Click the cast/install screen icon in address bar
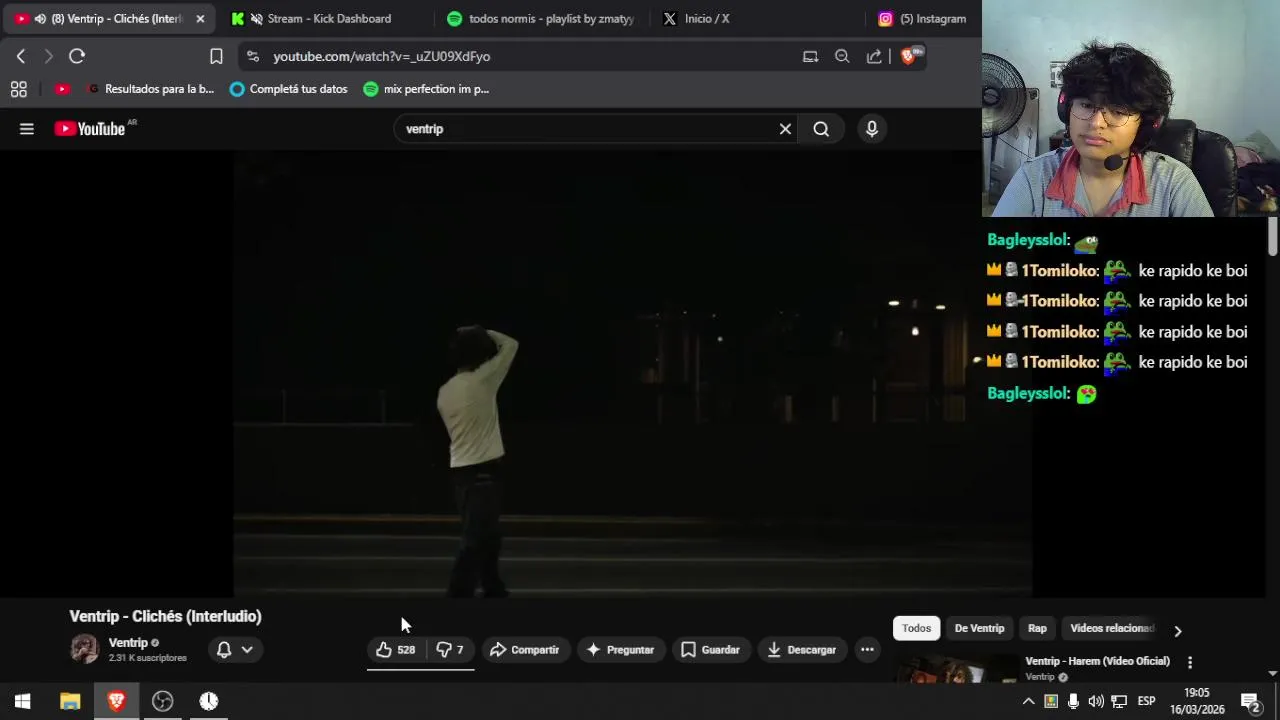Viewport: 1280px width, 720px height. 810,56
